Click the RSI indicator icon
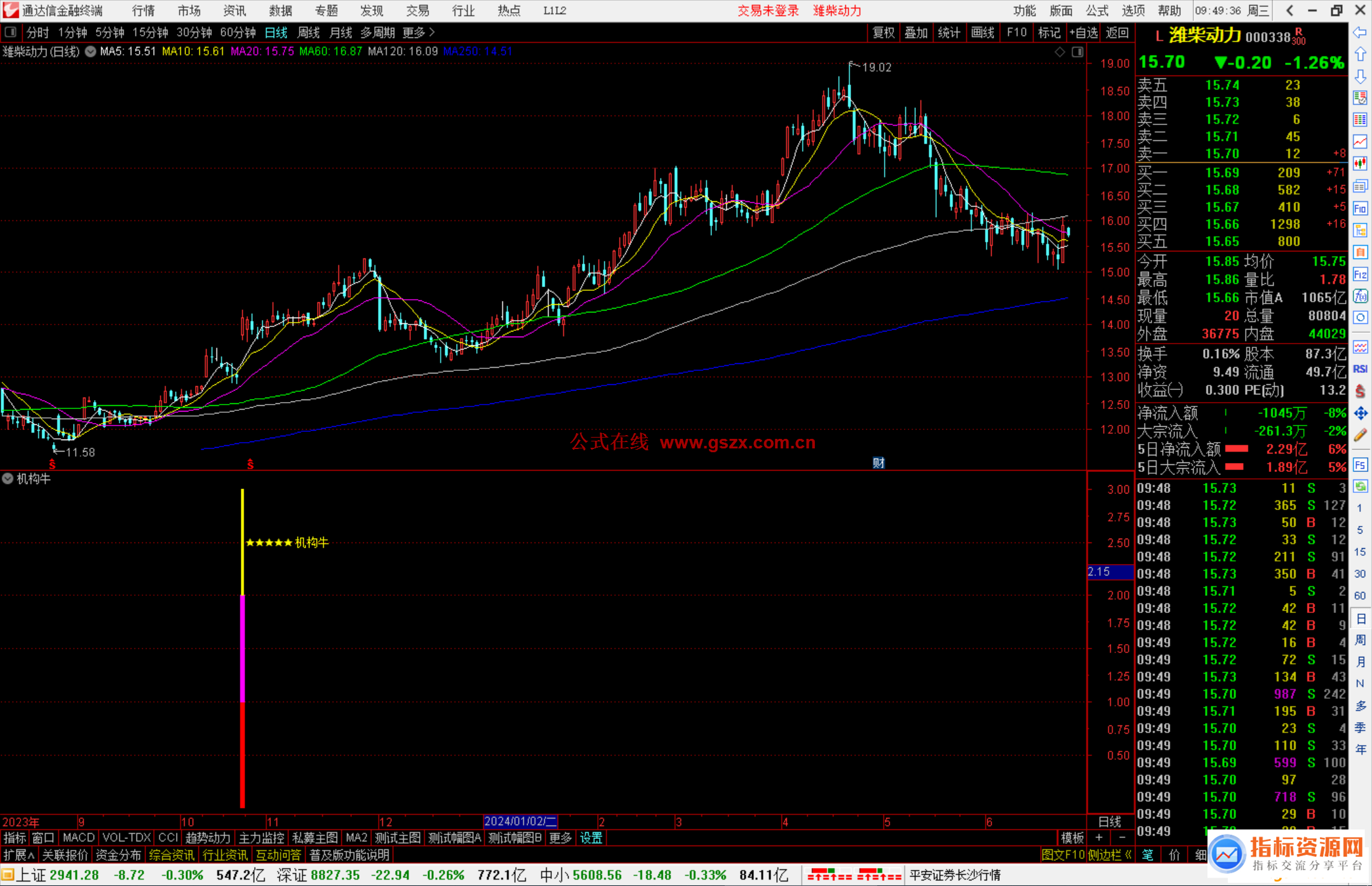Screen dimensions: 1372x886 click(x=1360, y=369)
